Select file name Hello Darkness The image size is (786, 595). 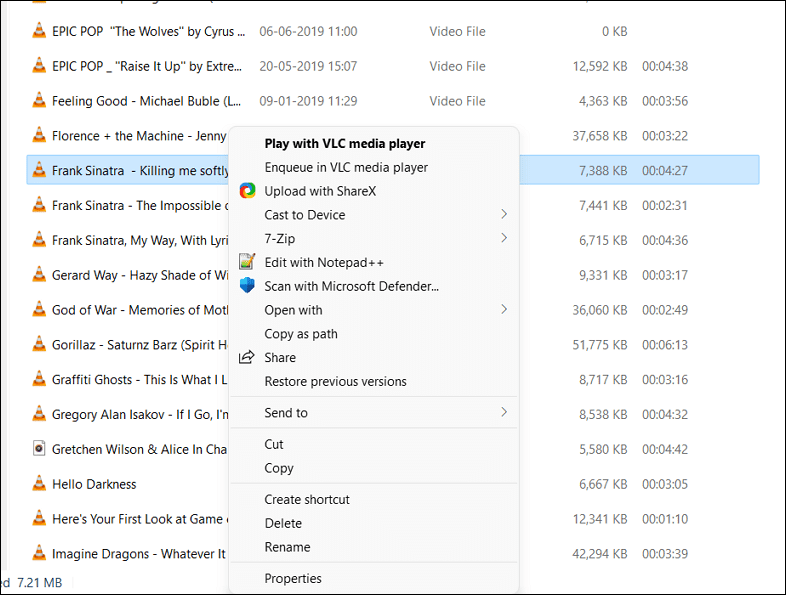click(94, 484)
